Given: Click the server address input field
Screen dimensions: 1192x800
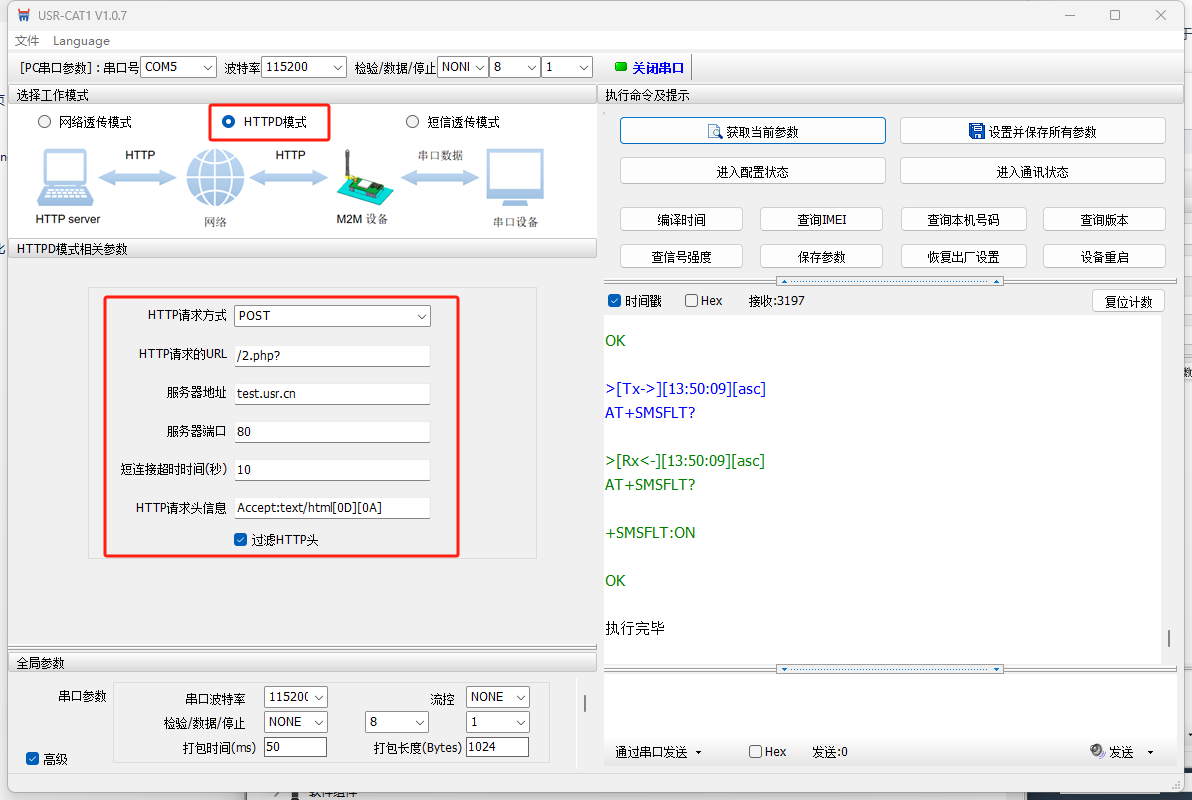Looking at the screenshot, I should coord(331,394).
